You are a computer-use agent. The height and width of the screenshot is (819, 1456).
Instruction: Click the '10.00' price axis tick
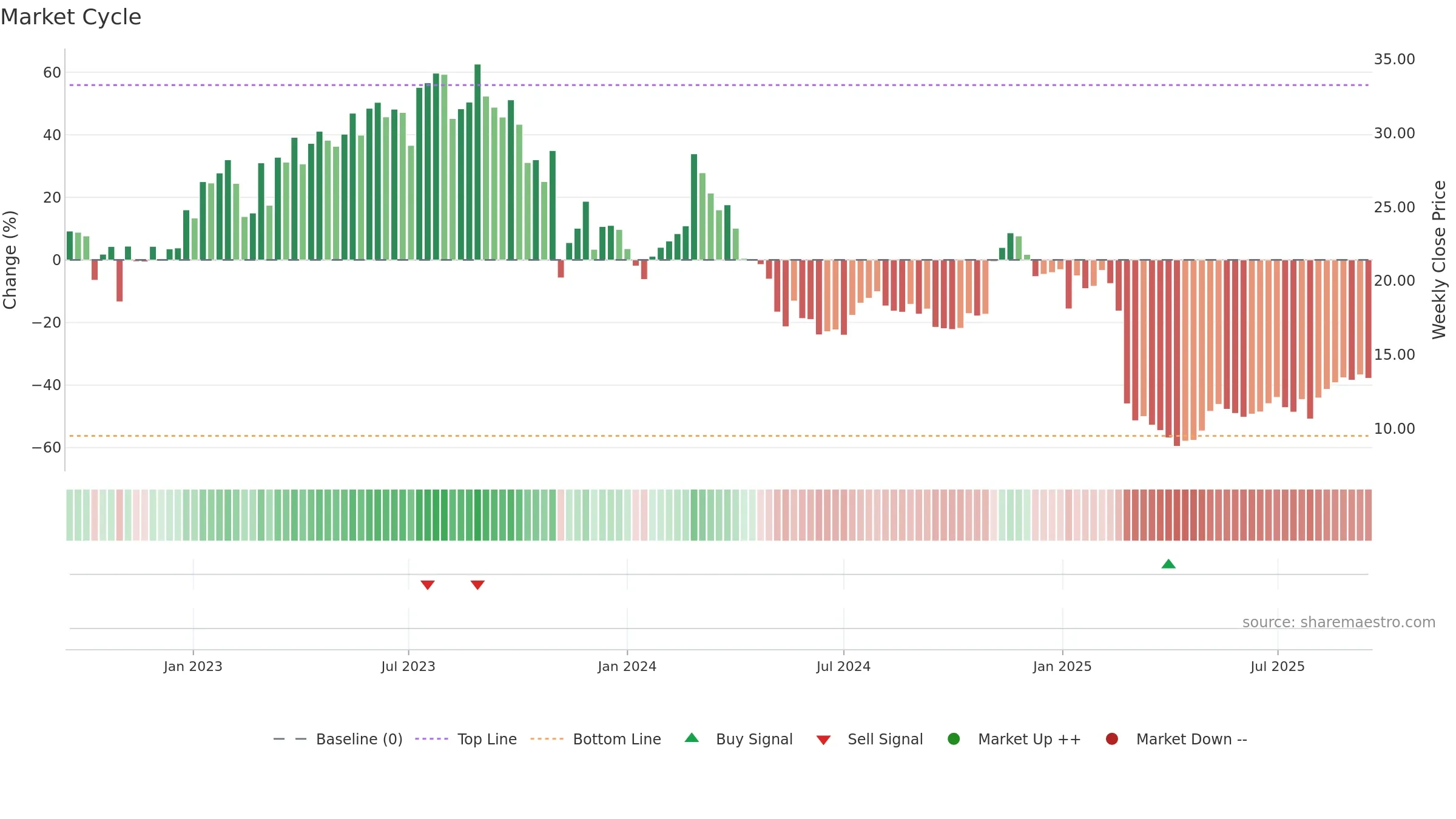tap(1394, 429)
